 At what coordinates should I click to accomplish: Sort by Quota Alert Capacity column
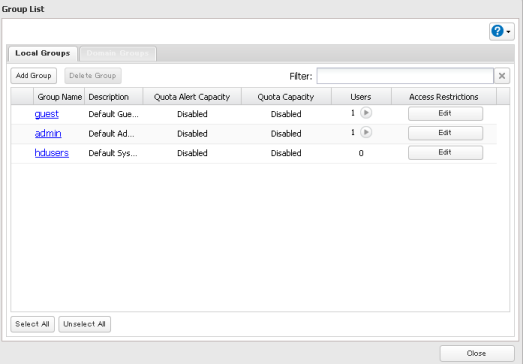[x=192, y=97]
